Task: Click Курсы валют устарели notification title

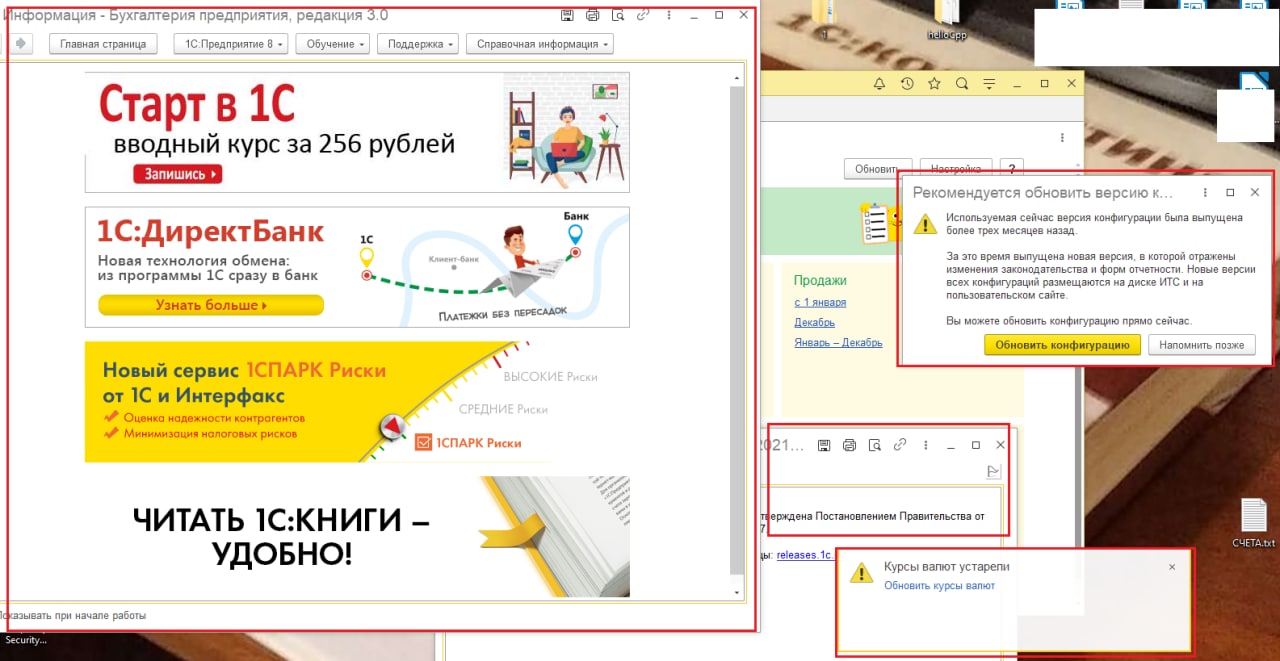Action: 947,566
